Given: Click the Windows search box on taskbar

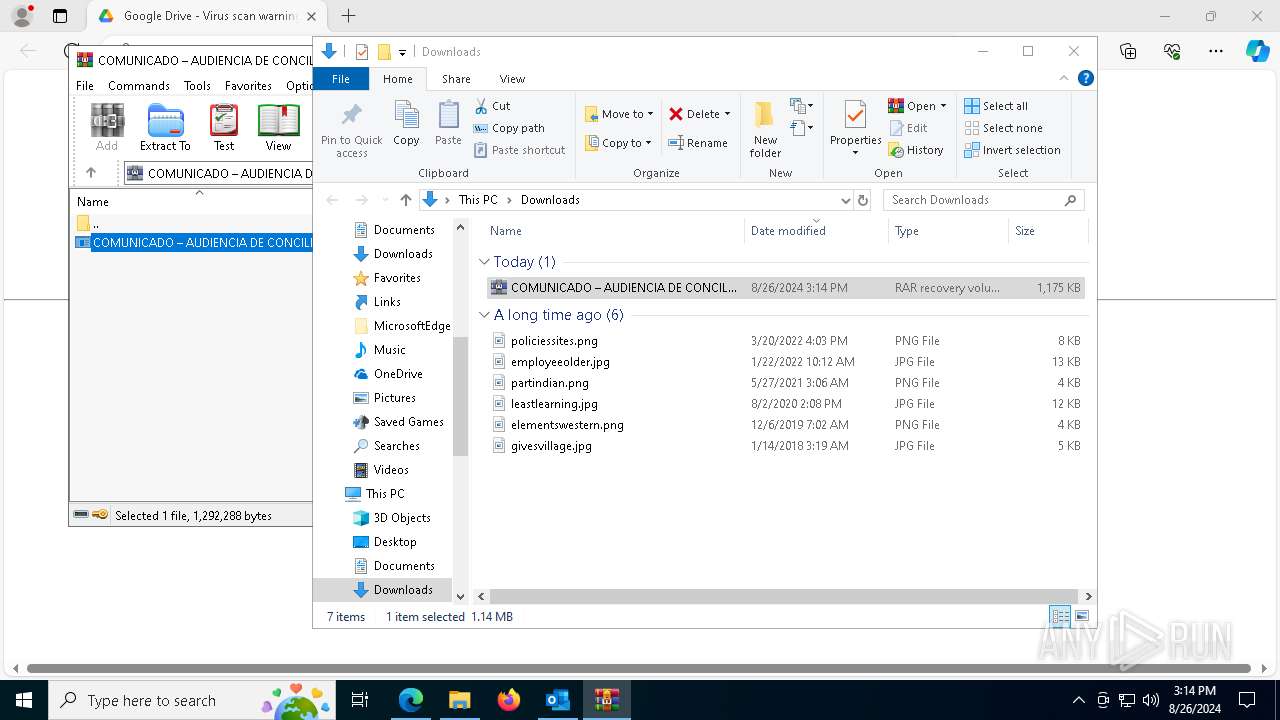Looking at the screenshot, I should [190, 700].
